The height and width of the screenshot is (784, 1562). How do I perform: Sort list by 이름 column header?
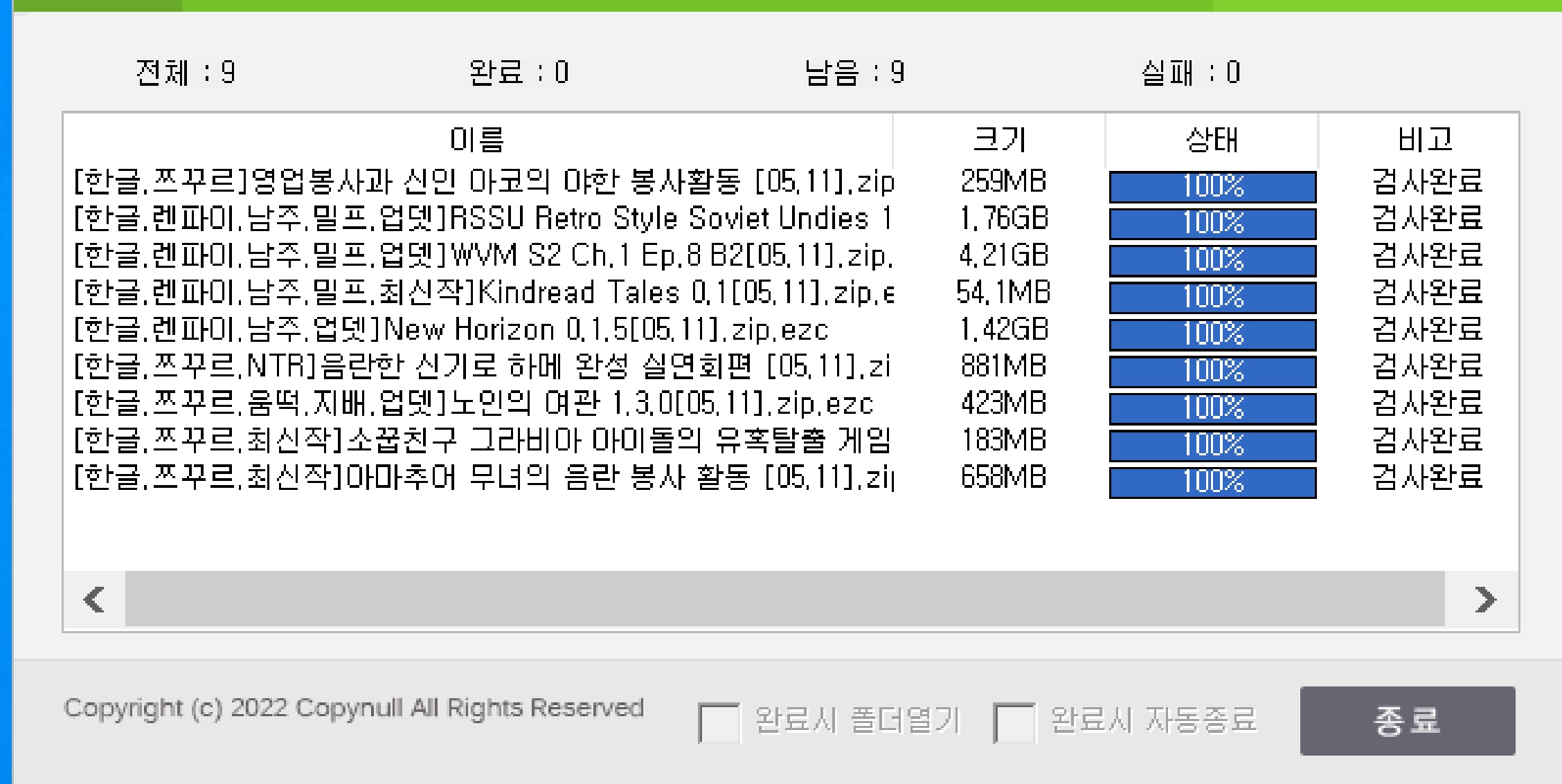coord(477,140)
